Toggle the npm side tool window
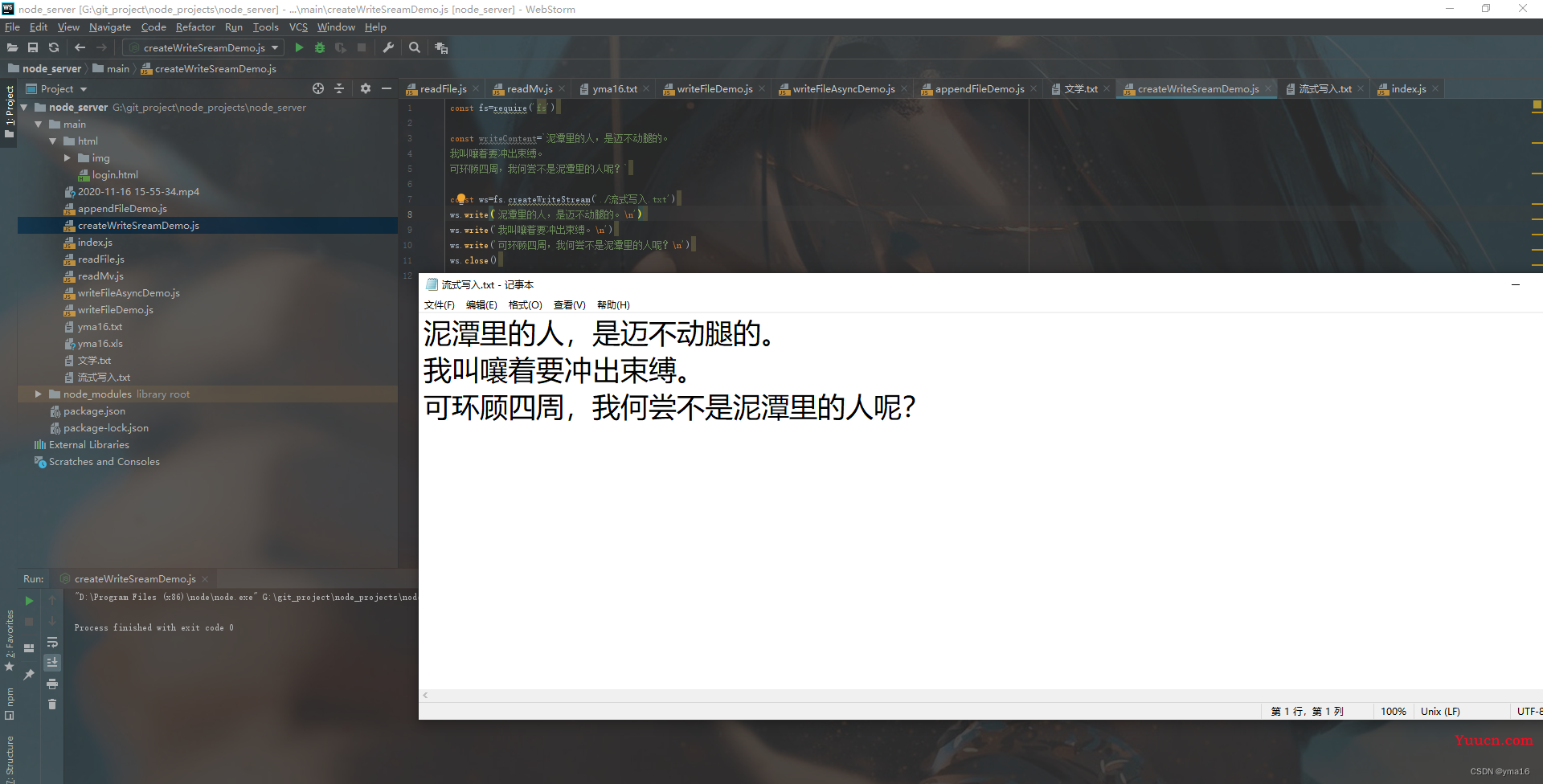 9,704
